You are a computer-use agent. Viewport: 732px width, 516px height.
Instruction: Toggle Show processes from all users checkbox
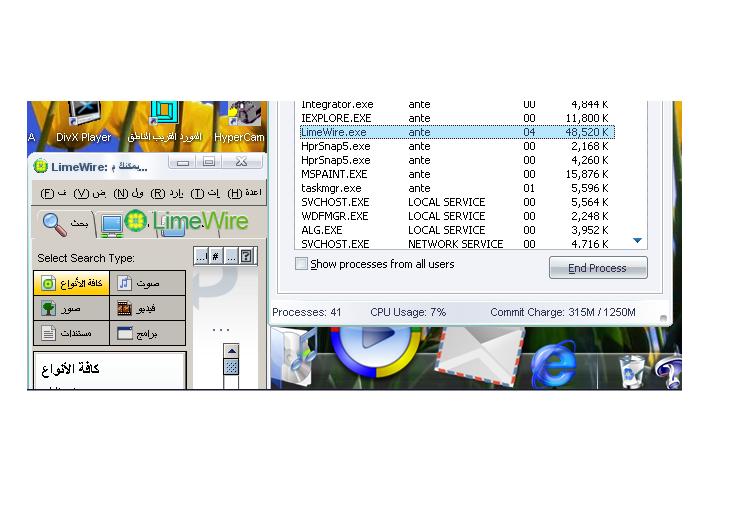click(x=302, y=264)
